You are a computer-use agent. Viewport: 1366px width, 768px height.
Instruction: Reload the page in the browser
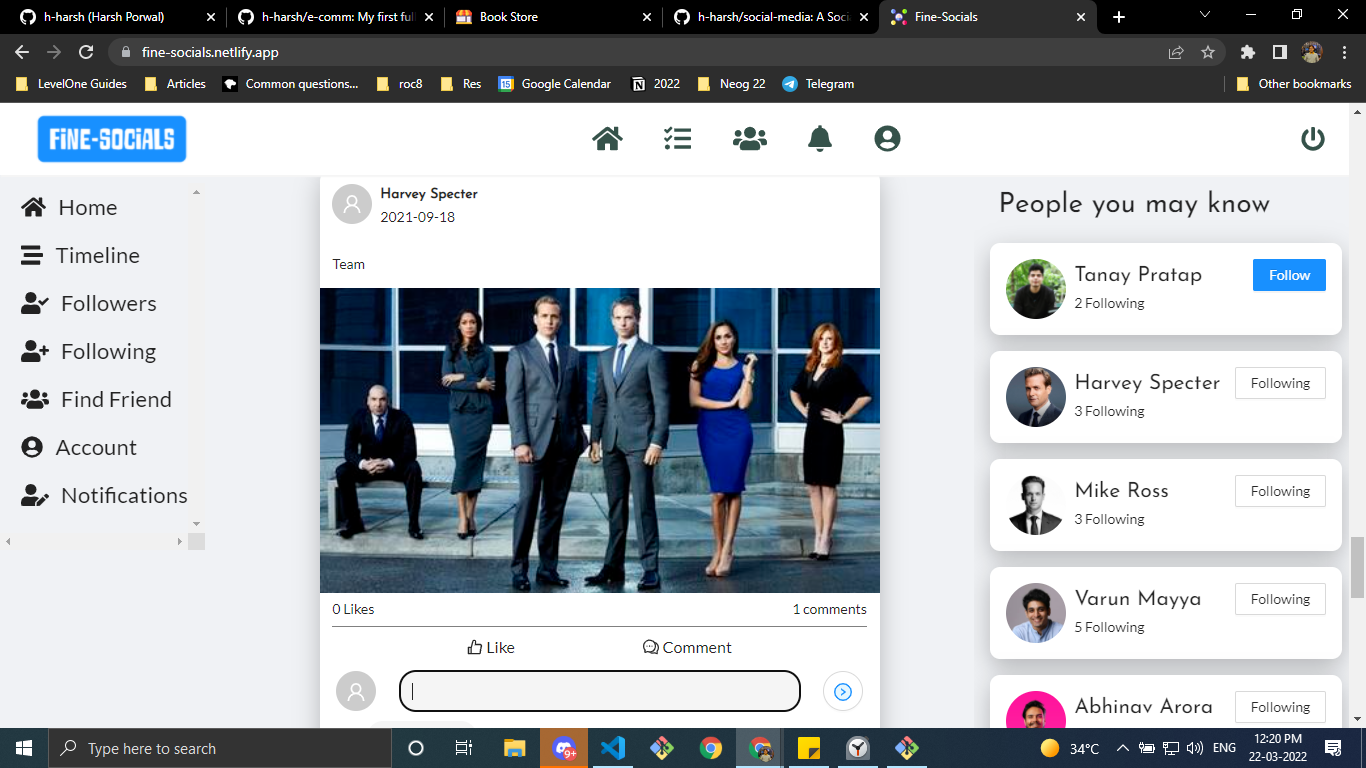pyautogui.click(x=87, y=52)
